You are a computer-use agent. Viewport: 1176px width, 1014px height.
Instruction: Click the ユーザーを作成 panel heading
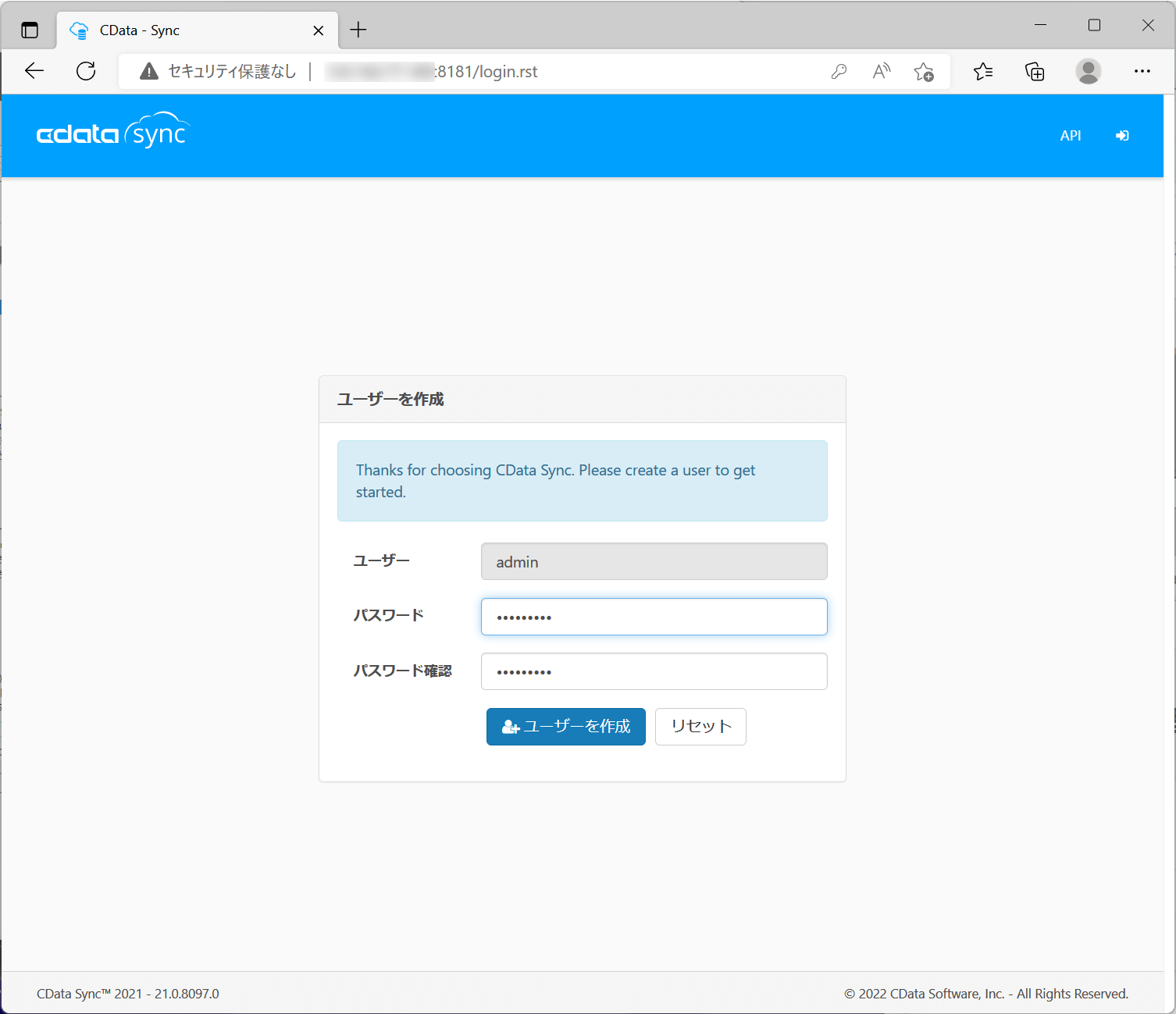390,400
